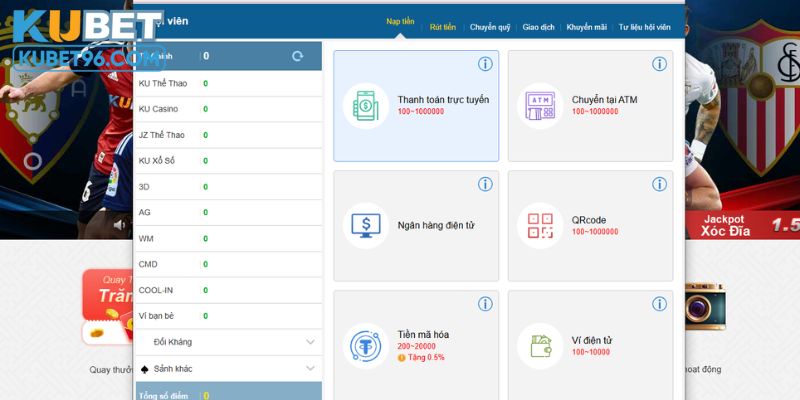The image size is (800, 400).
Task: Click the refresh balance icon
Action: [x=297, y=56]
